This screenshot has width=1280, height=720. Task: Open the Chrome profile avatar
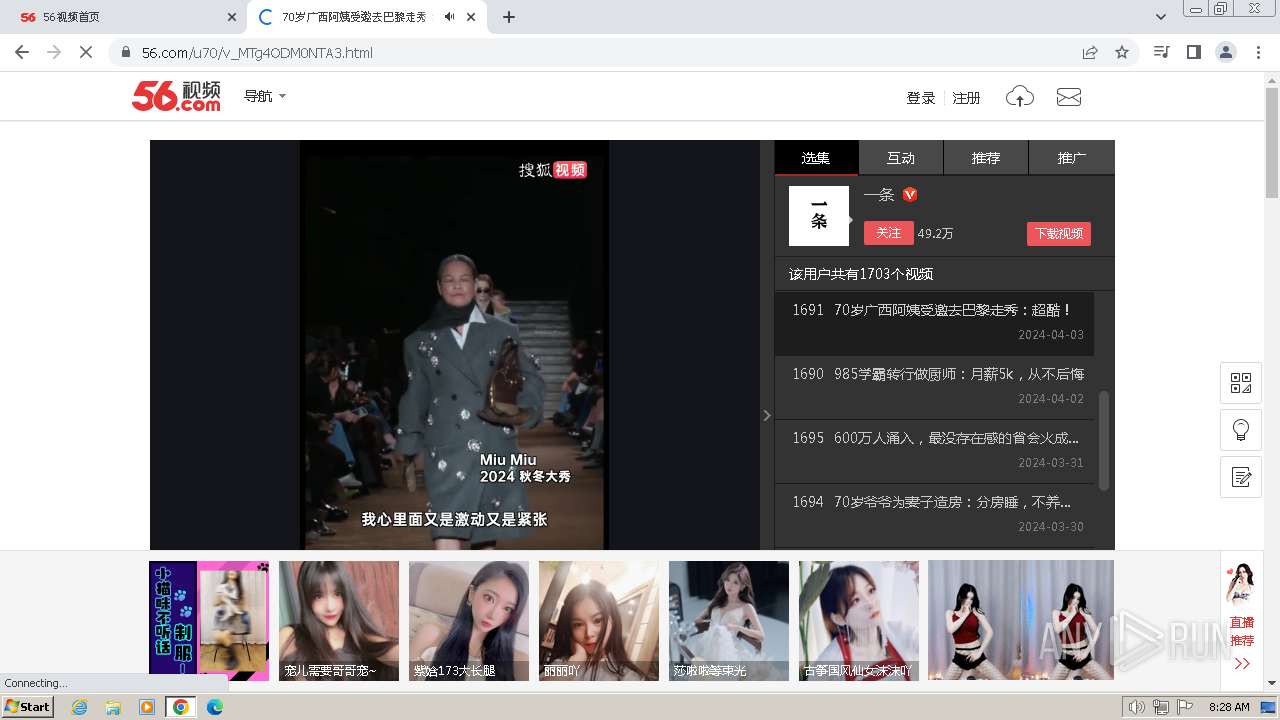tap(1226, 52)
